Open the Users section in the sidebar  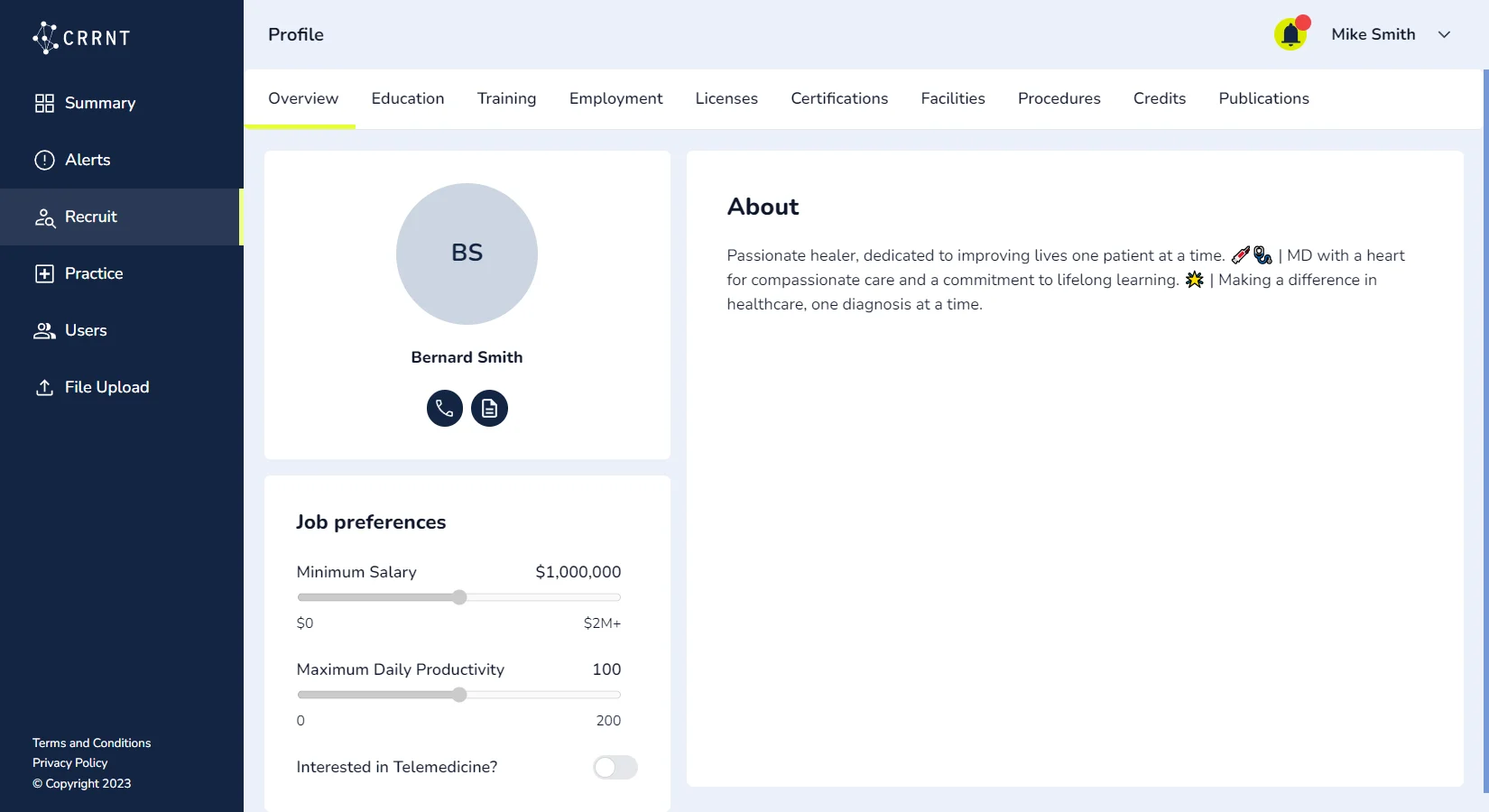point(85,330)
